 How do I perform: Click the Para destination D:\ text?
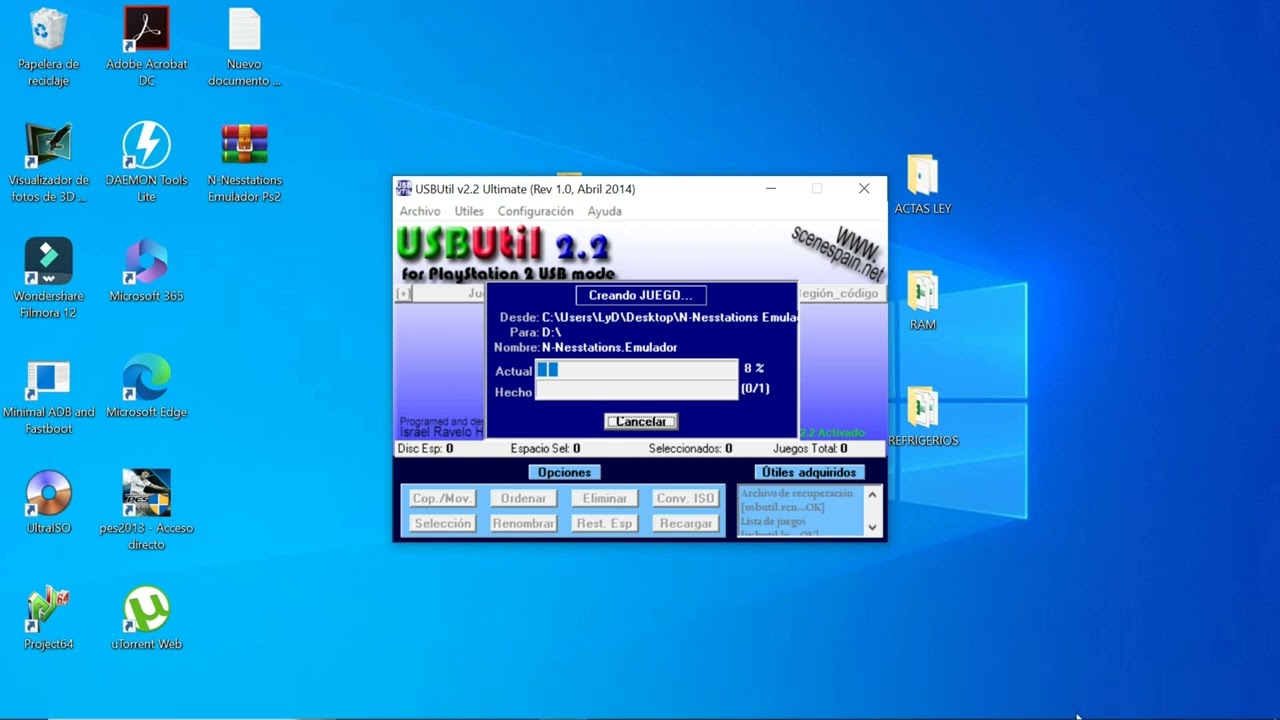click(x=551, y=332)
